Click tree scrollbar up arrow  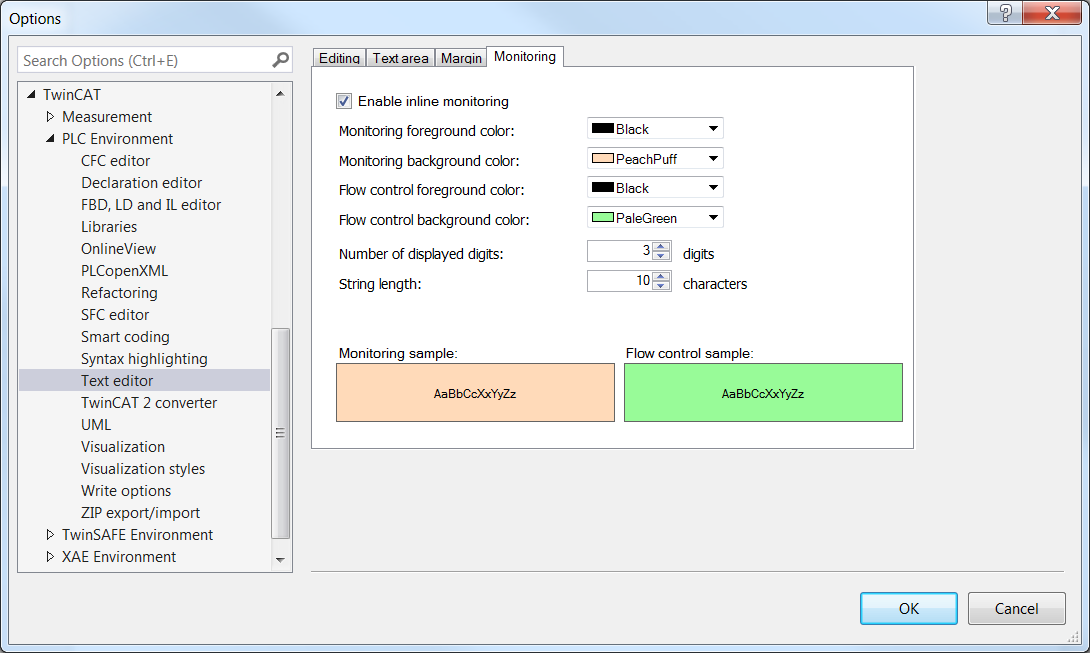tap(280, 93)
